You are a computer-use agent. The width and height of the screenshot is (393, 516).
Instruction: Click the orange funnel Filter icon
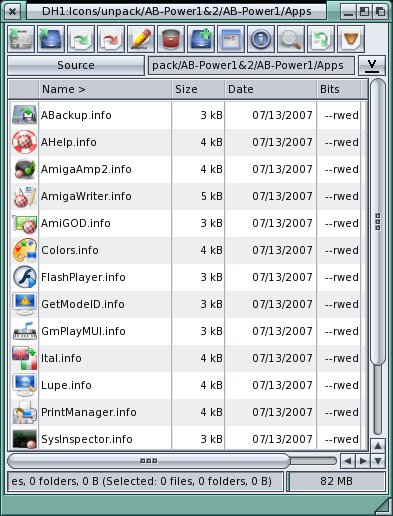[351, 39]
